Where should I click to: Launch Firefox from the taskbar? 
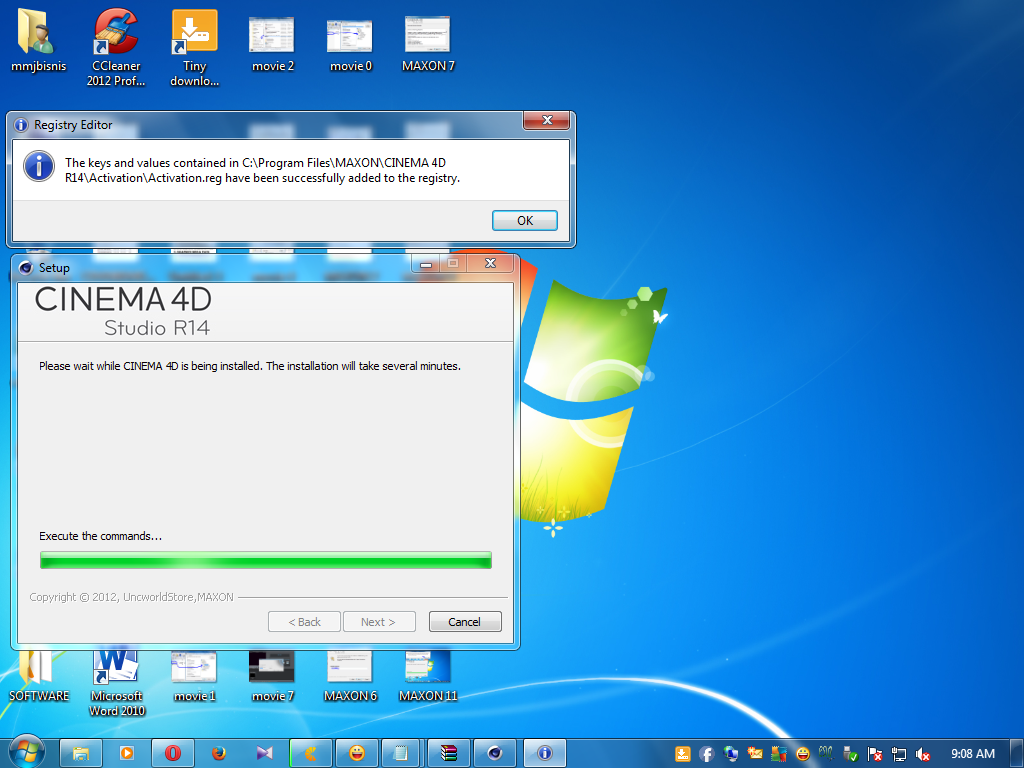[219, 754]
